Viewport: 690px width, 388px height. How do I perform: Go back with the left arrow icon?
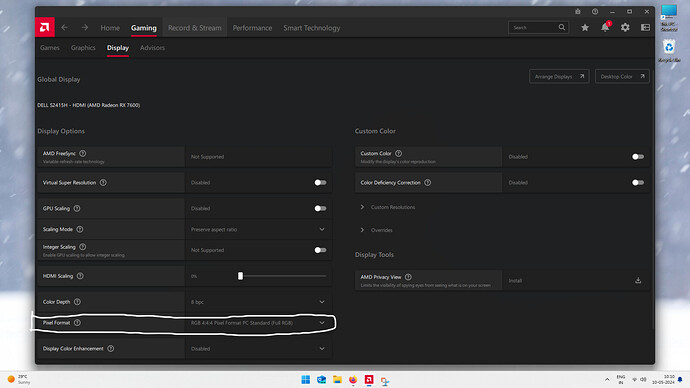[65, 28]
